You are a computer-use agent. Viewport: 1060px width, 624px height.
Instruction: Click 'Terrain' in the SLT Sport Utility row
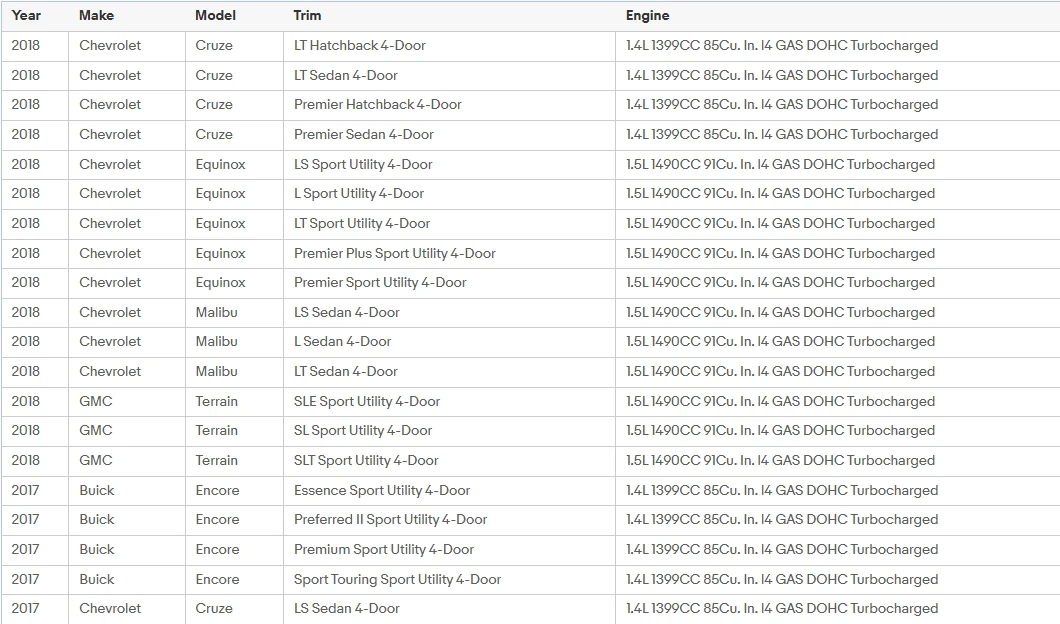[x=216, y=460]
